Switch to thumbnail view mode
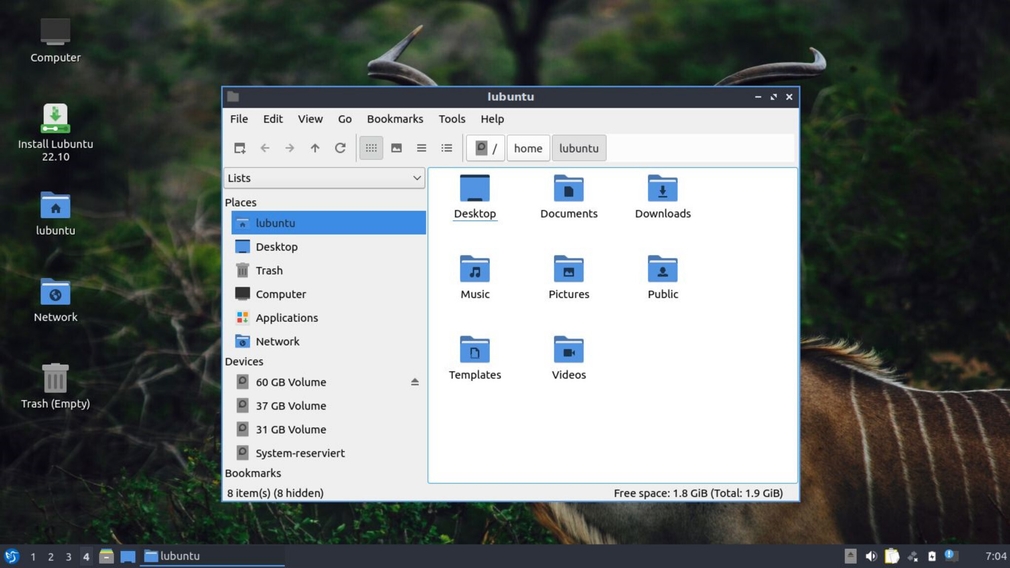 [396, 148]
